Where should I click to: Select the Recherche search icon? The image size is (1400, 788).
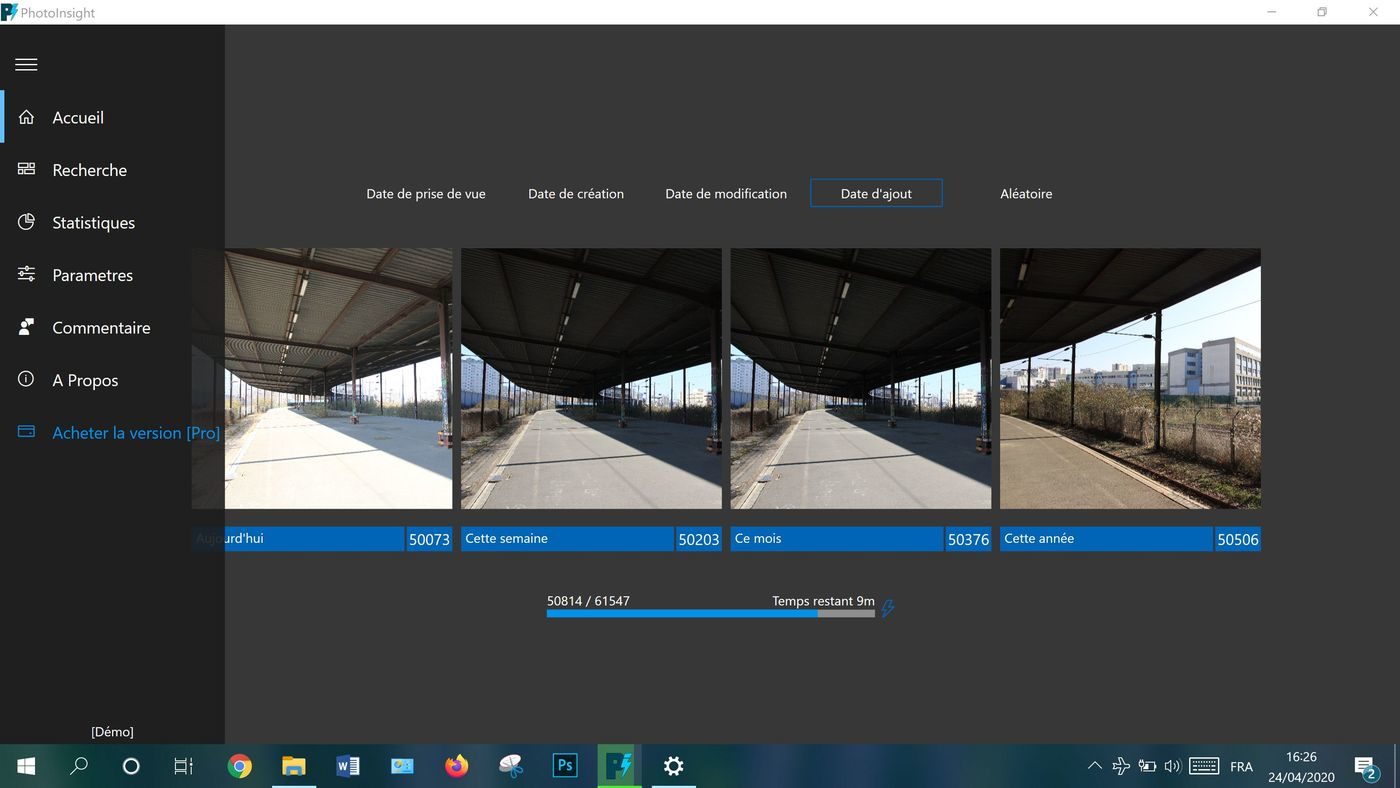(26, 169)
